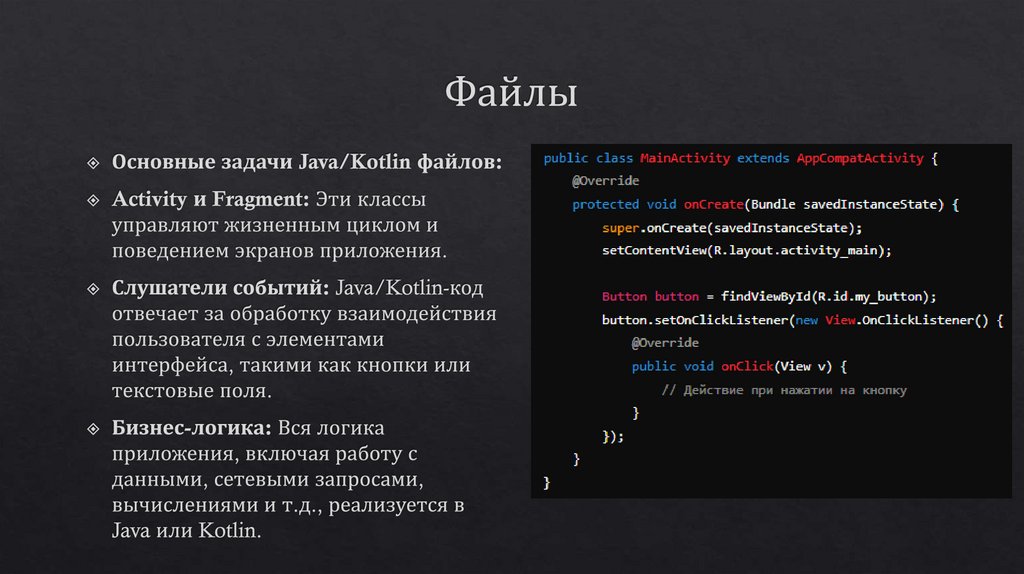Click the text "текстовые поля."
1024x574 pixels.
pyautogui.click(x=191, y=391)
